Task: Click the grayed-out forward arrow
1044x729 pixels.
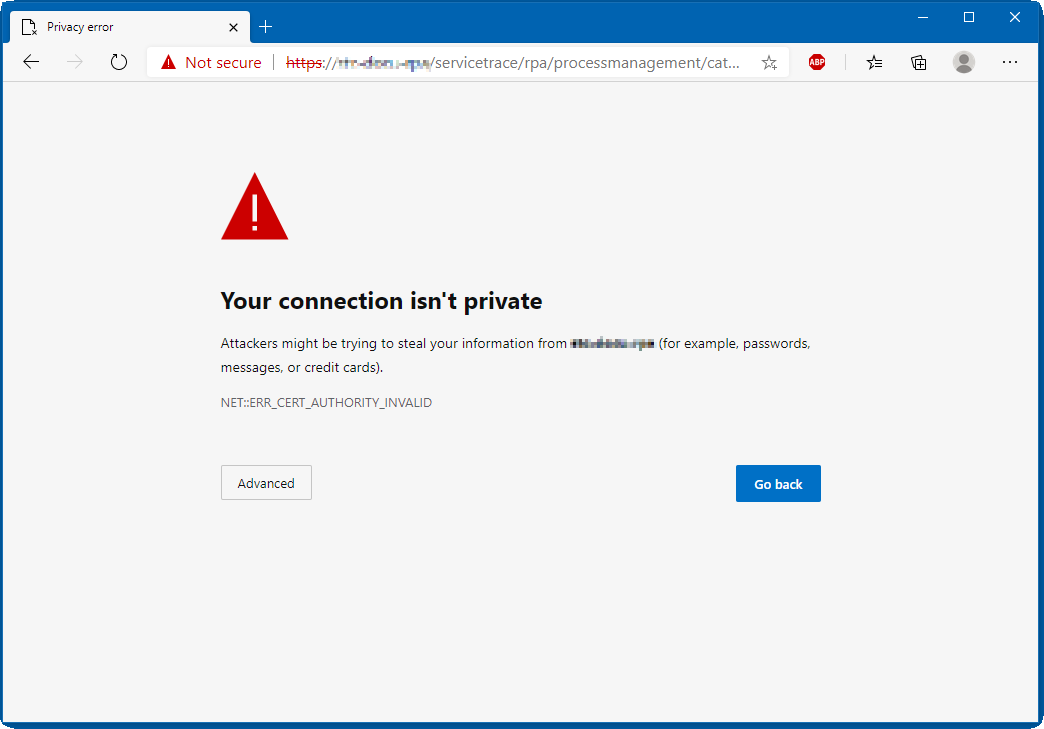Action: pos(74,61)
